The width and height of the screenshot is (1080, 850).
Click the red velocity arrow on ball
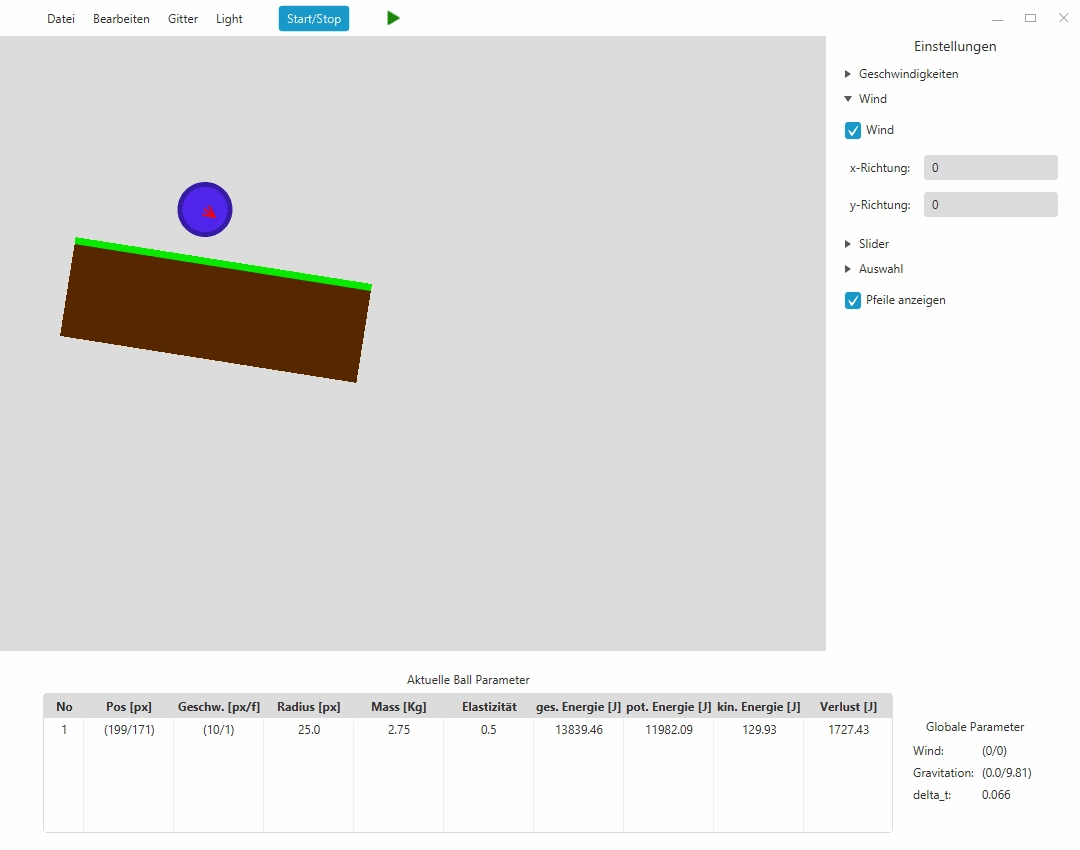pos(209,212)
